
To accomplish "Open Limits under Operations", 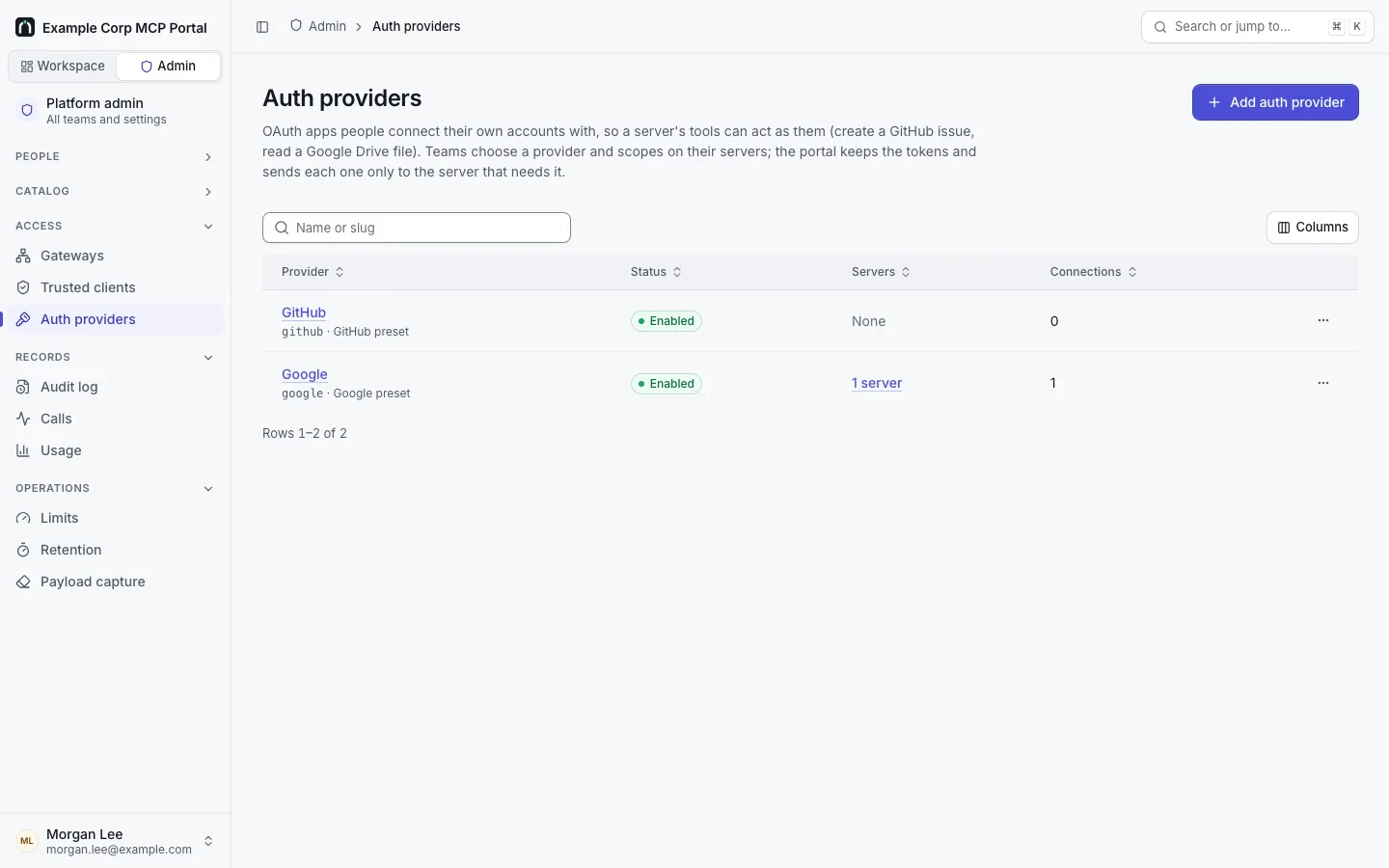I will click(115, 518).
